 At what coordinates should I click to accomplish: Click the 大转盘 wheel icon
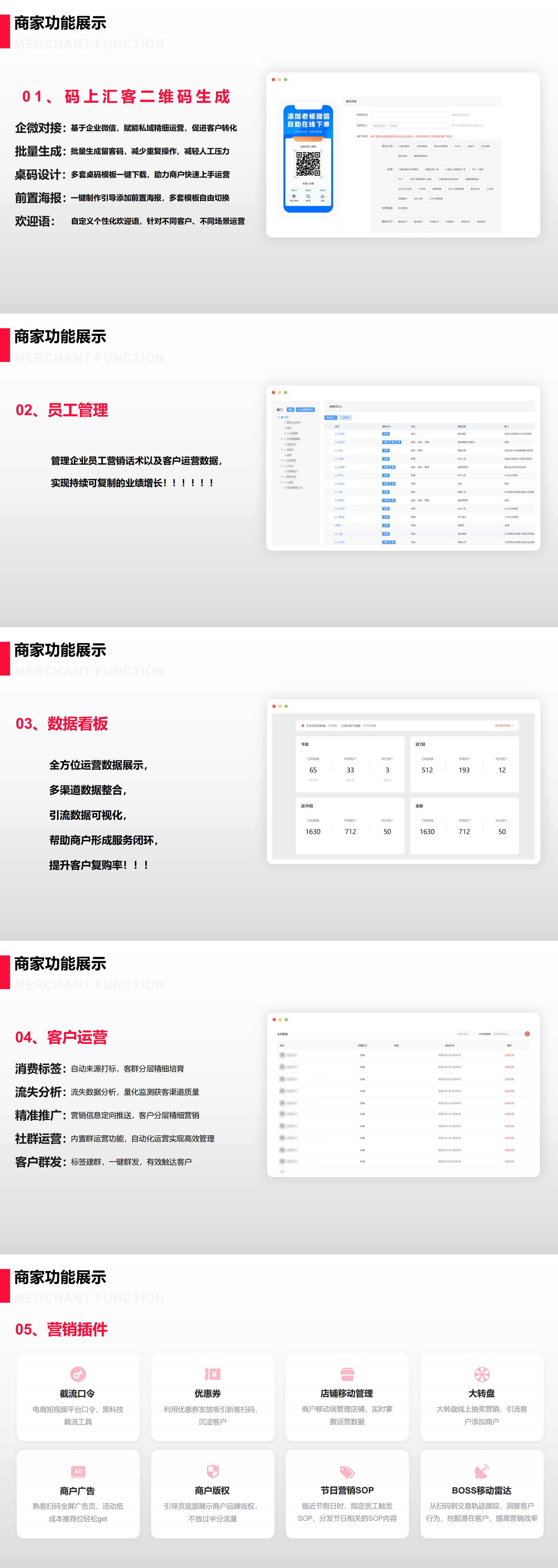coord(482,1374)
